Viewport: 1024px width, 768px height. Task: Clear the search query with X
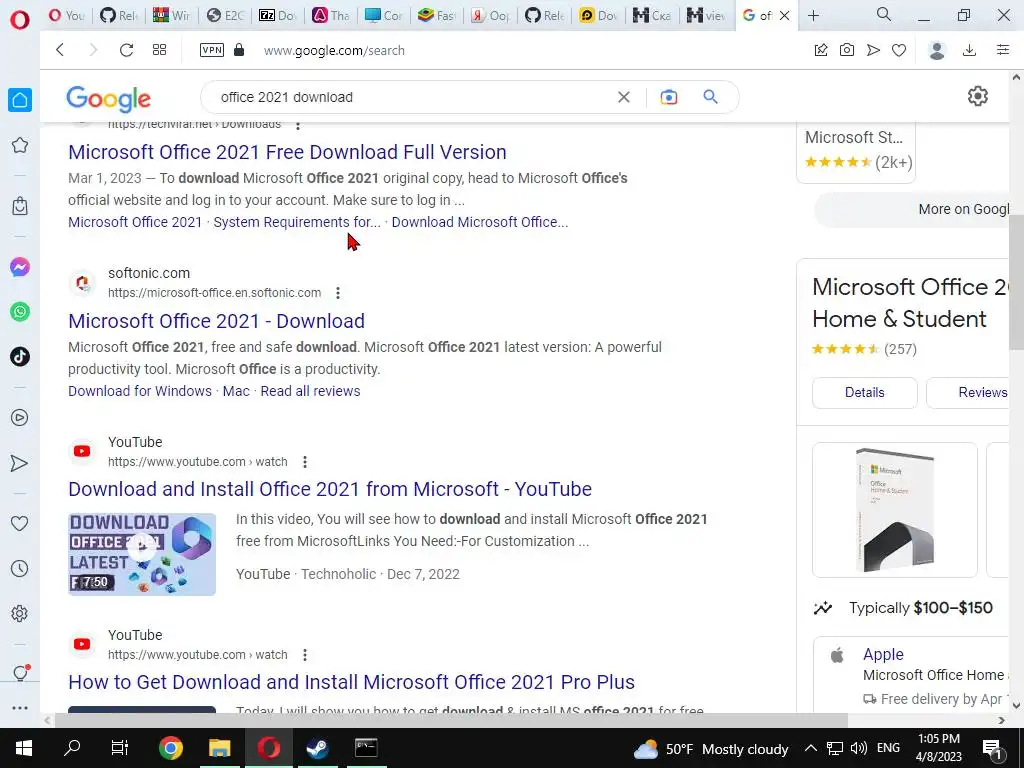624,97
